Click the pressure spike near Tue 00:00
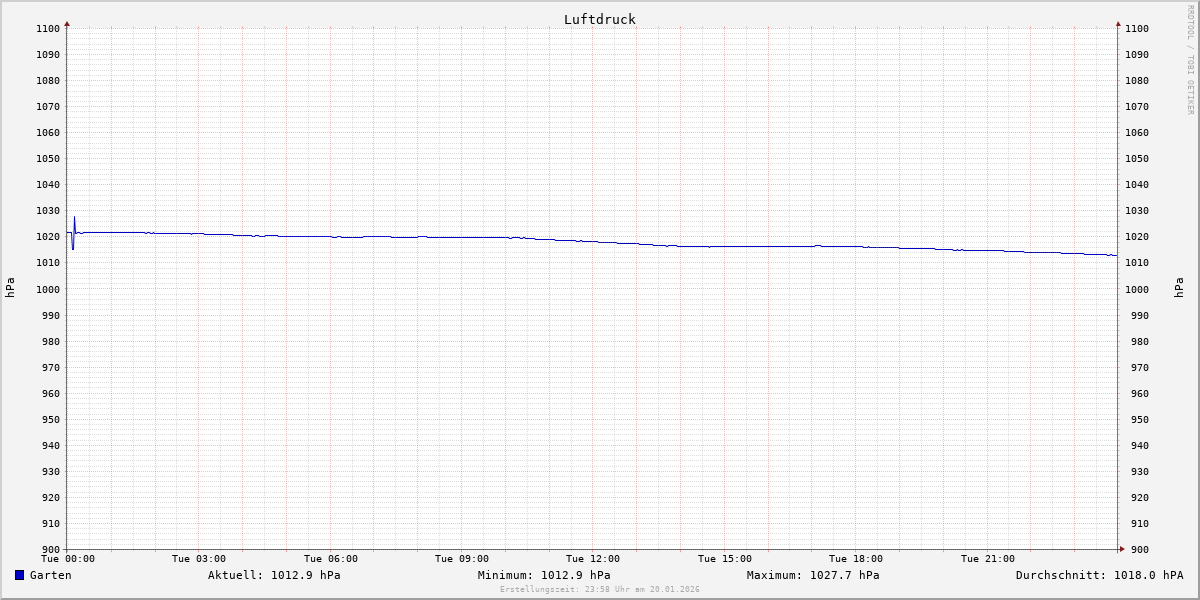1200x600 pixels. [x=74, y=219]
